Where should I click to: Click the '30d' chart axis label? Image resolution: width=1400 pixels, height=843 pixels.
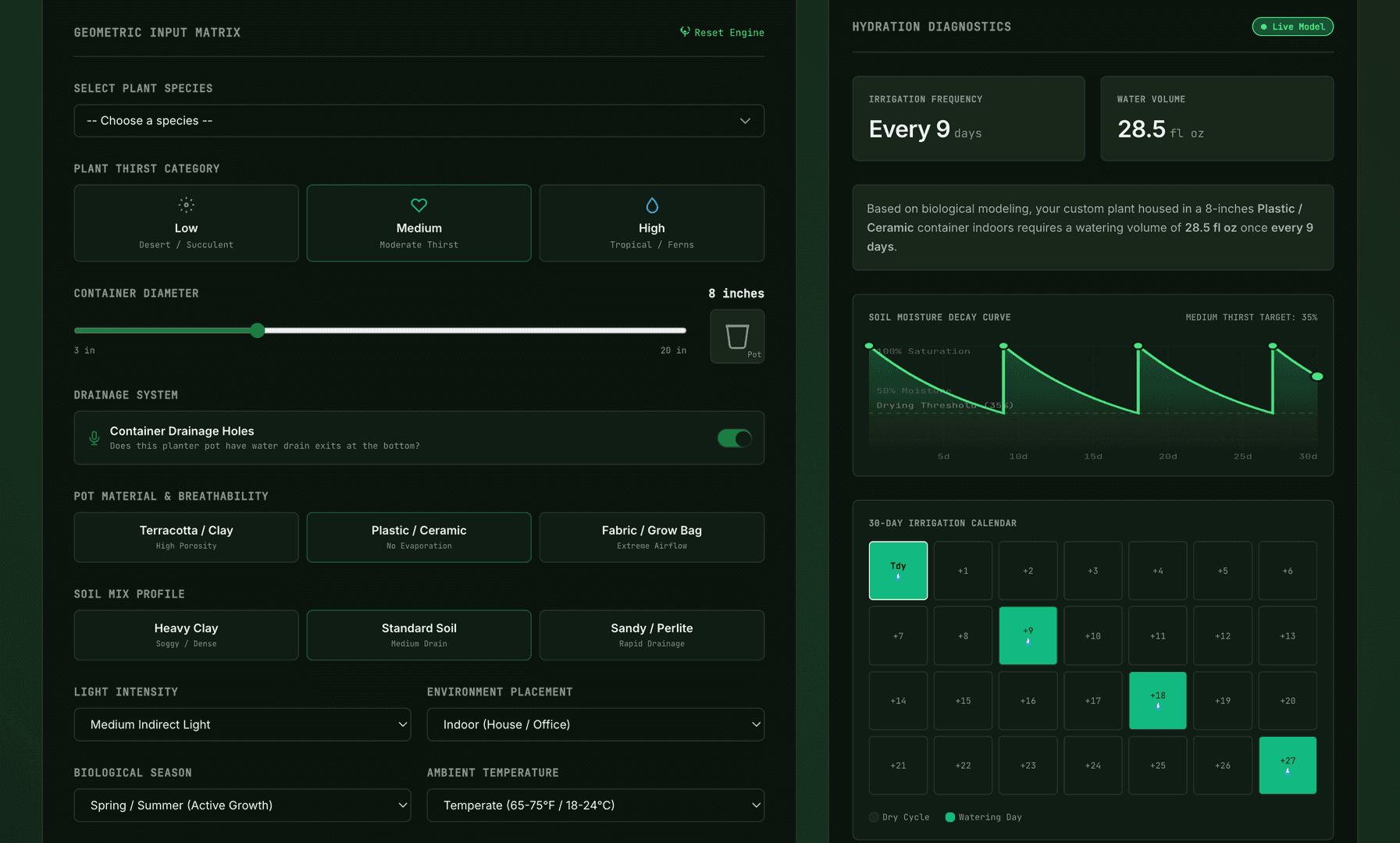[1308, 457]
